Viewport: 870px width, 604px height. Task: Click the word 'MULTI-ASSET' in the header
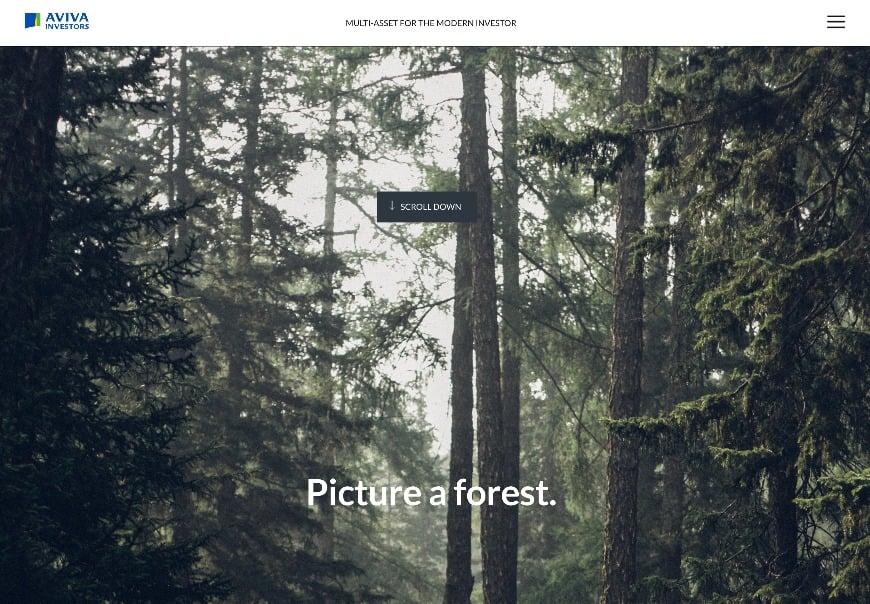click(x=371, y=23)
